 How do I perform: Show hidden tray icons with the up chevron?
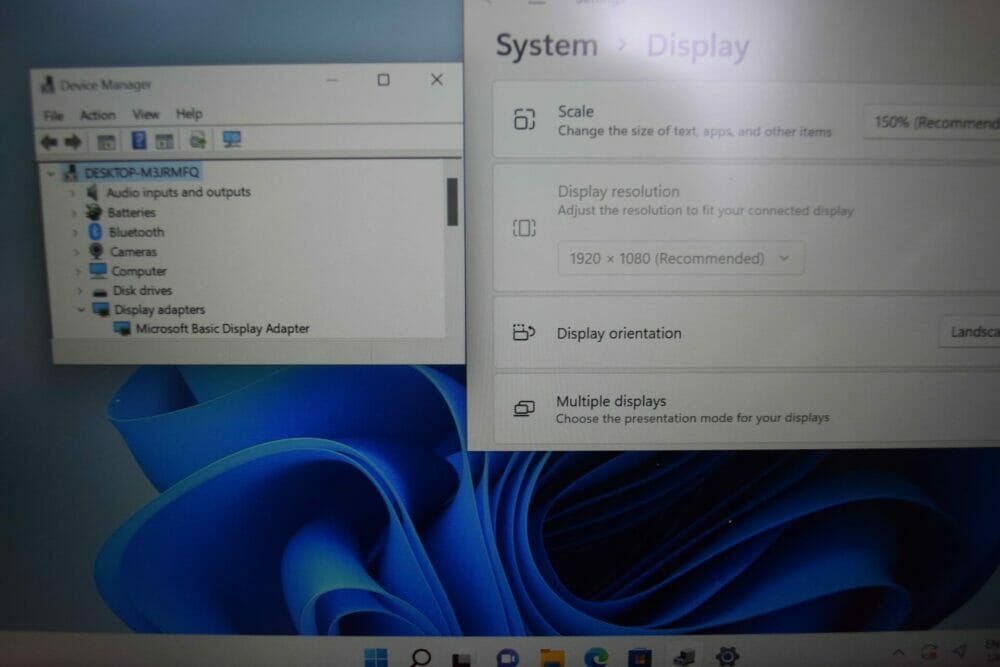point(899,652)
